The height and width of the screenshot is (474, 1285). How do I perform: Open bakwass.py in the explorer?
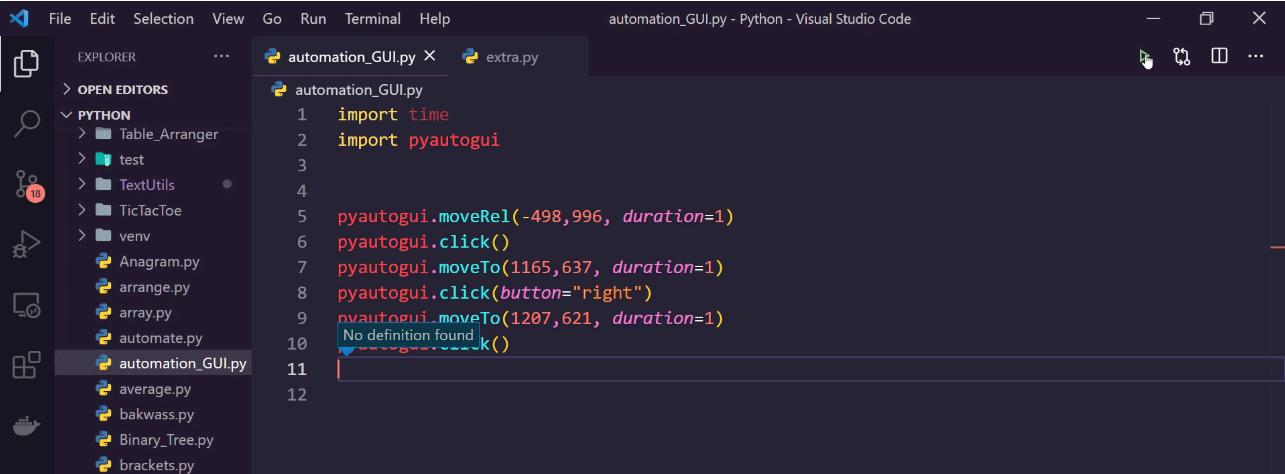[155, 414]
